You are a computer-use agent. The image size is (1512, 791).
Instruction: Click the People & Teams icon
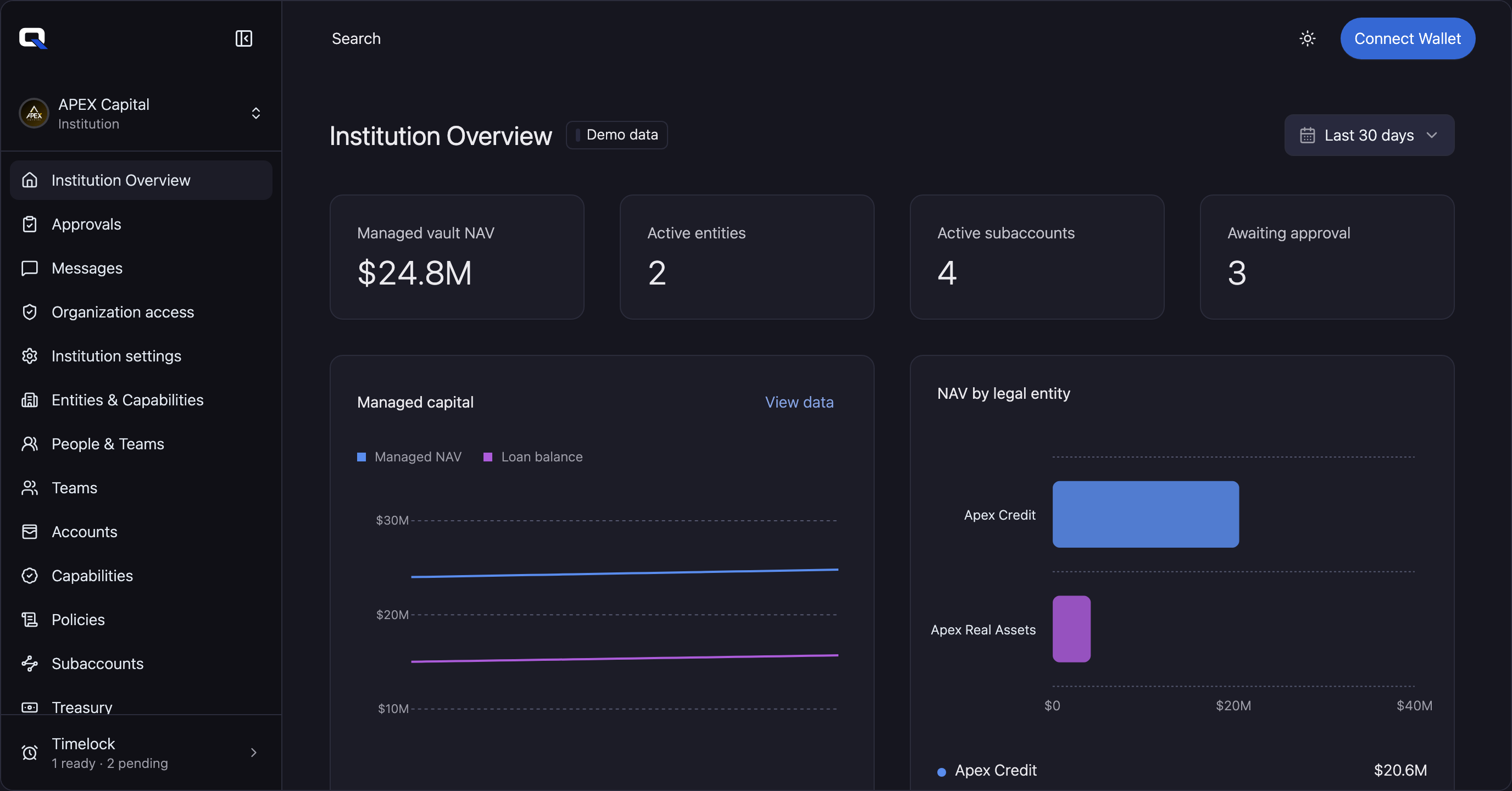click(x=29, y=444)
